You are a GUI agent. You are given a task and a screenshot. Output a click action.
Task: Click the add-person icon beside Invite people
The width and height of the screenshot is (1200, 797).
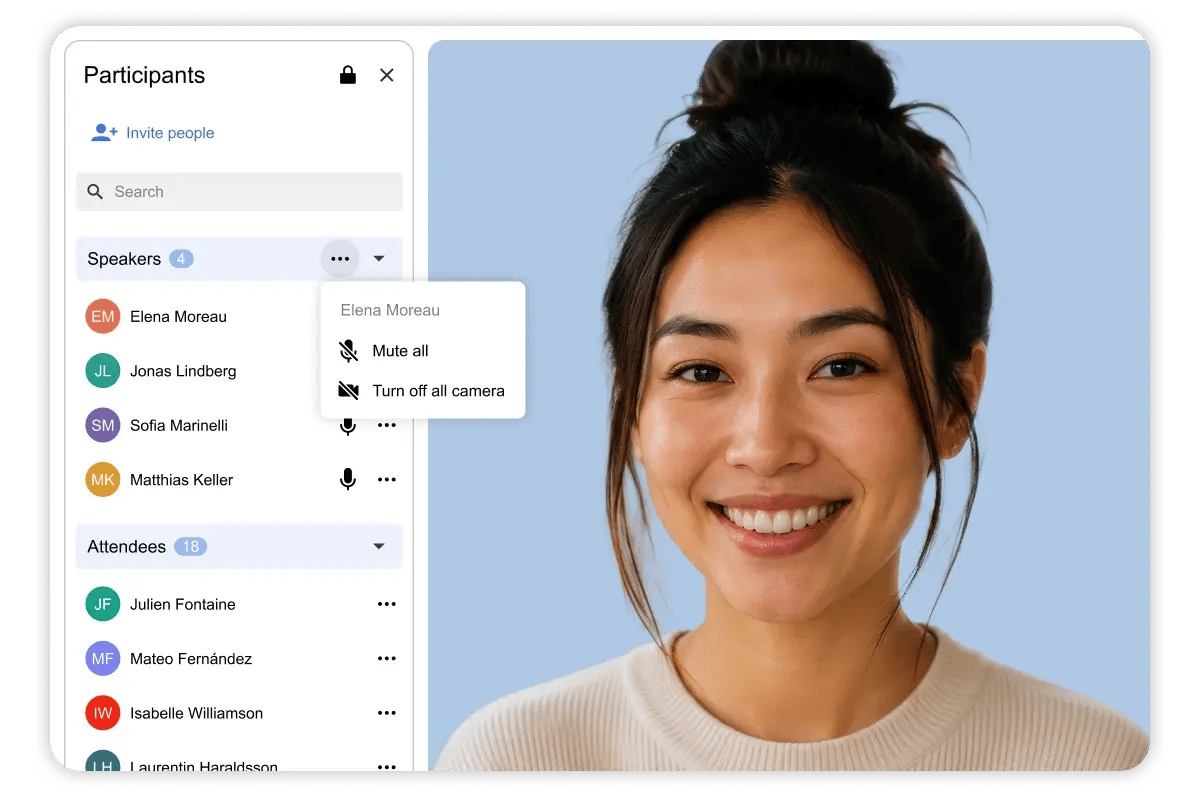[104, 132]
